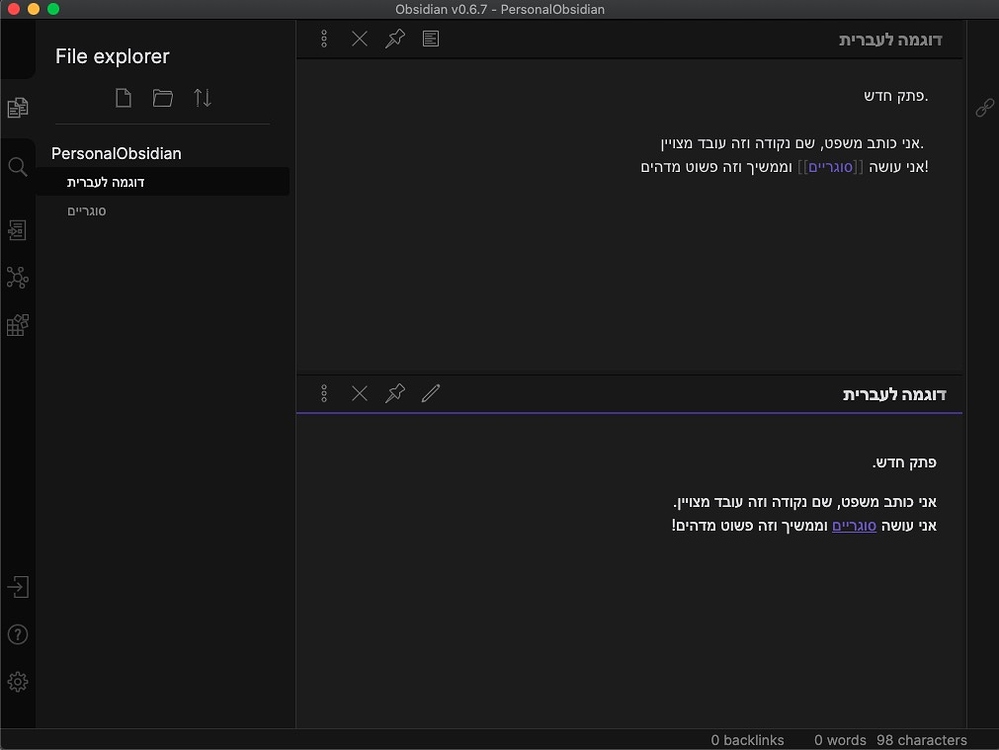Select the note דוגמה לעברית in file explorer

[x=162, y=182]
